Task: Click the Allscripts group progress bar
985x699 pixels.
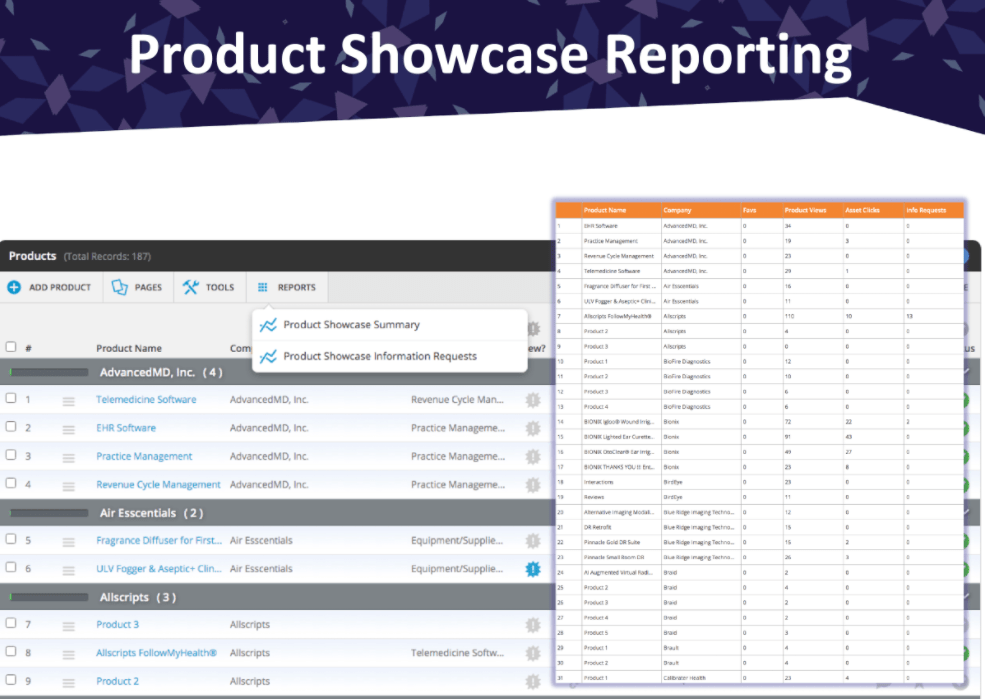Action: tap(49, 597)
